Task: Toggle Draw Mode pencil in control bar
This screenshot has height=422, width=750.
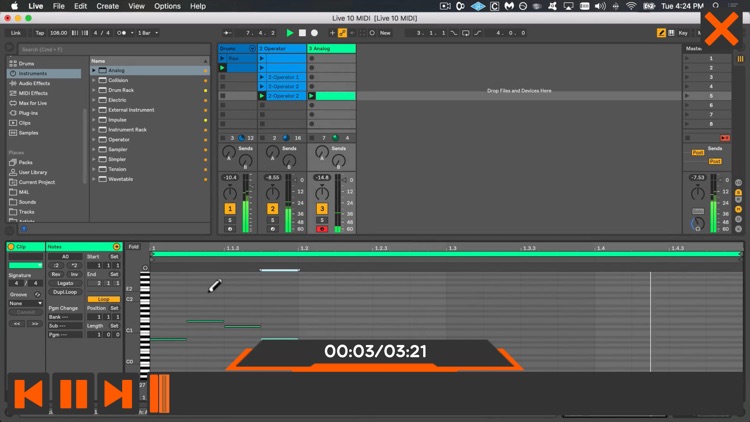Action: pyautogui.click(x=661, y=33)
